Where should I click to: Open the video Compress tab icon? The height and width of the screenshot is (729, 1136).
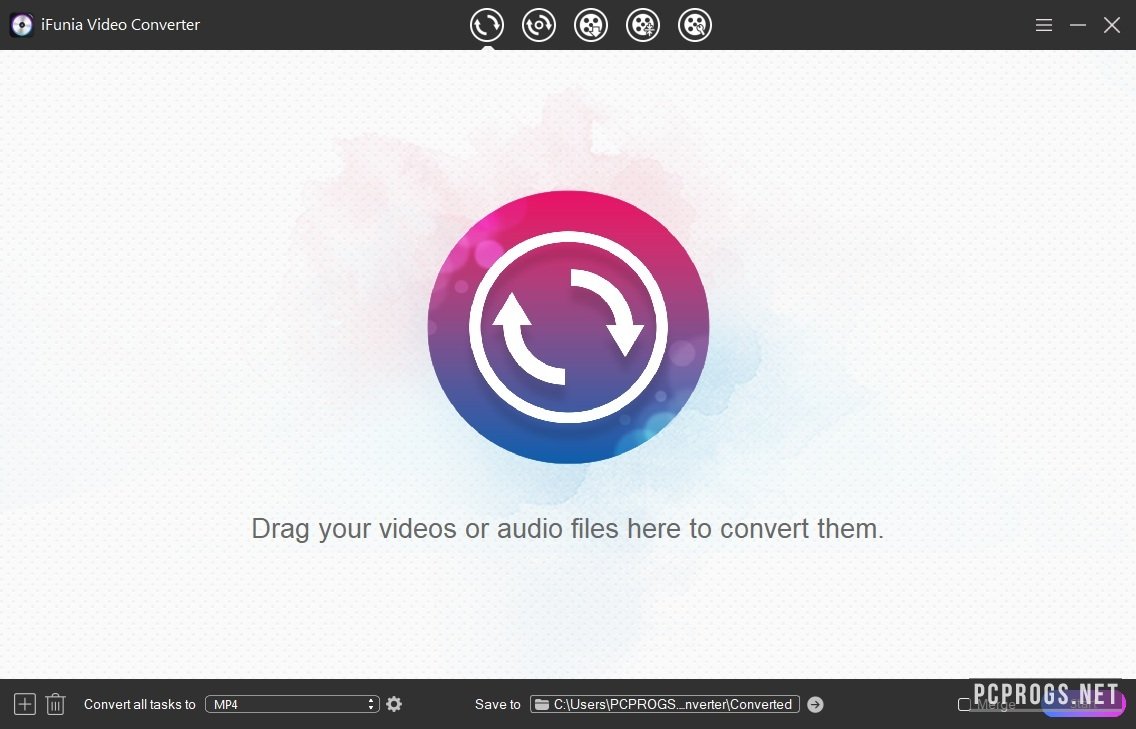click(x=643, y=25)
